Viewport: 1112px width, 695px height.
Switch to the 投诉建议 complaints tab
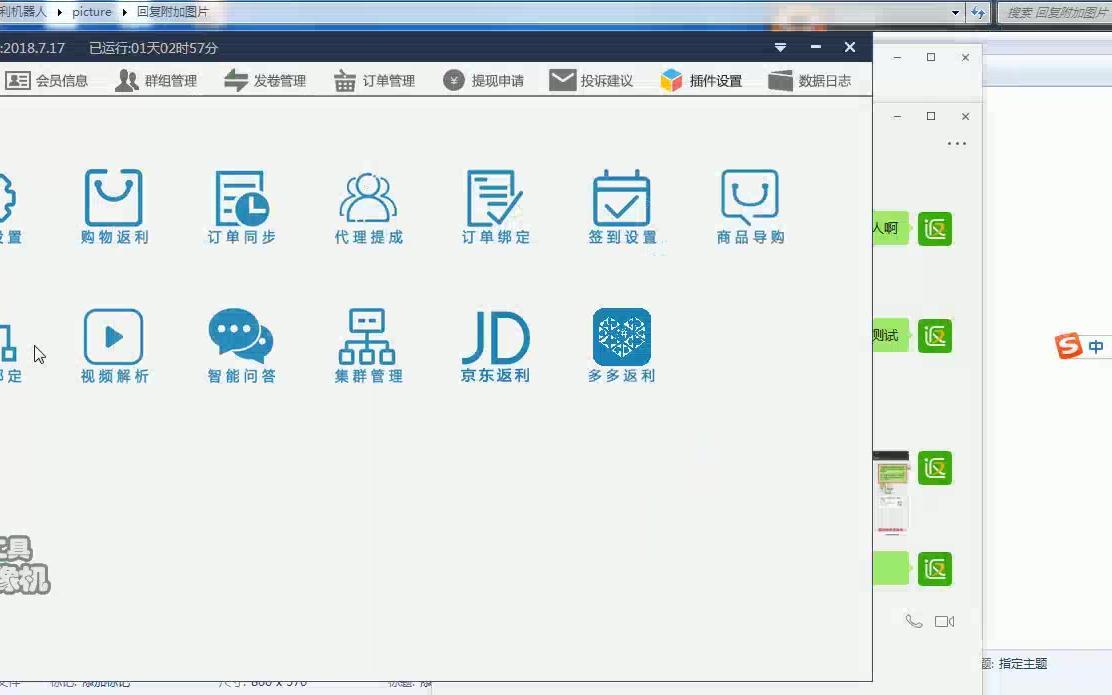coord(591,81)
